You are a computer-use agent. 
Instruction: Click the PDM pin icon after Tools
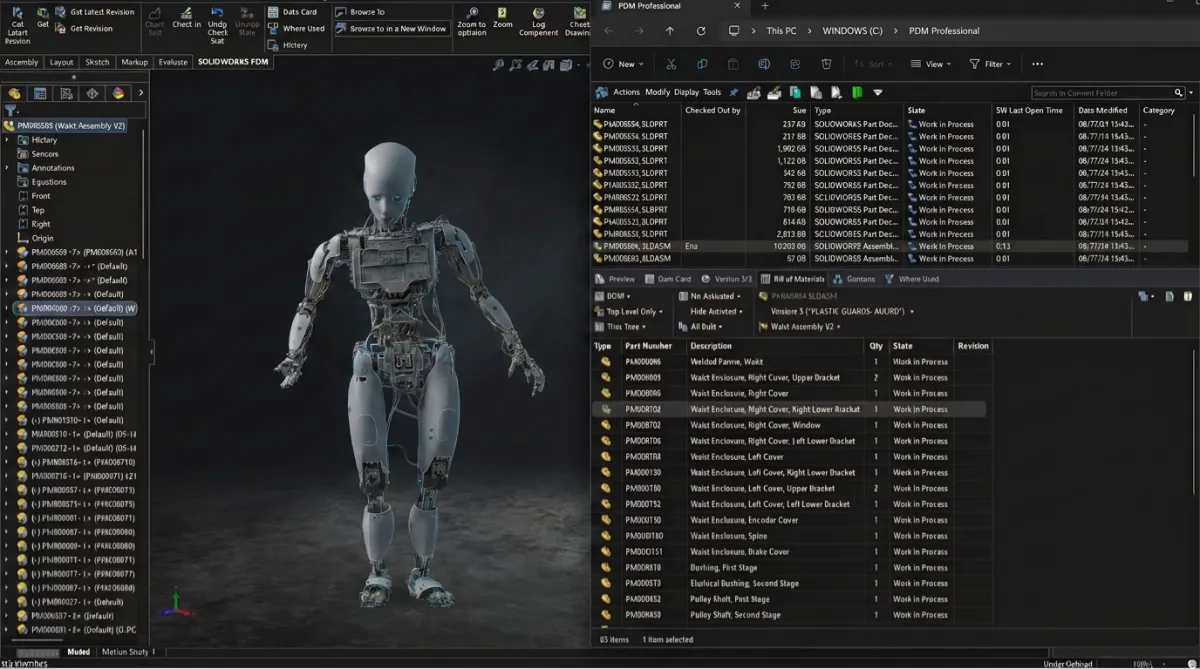click(733, 92)
